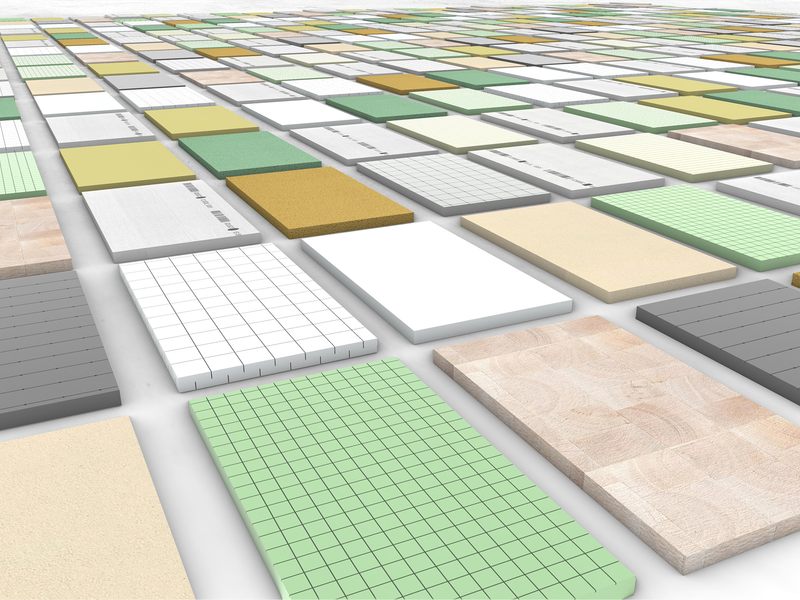The image size is (800, 600).
Task: Select the largest golden-brown cork panel
Action: tap(320, 201)
